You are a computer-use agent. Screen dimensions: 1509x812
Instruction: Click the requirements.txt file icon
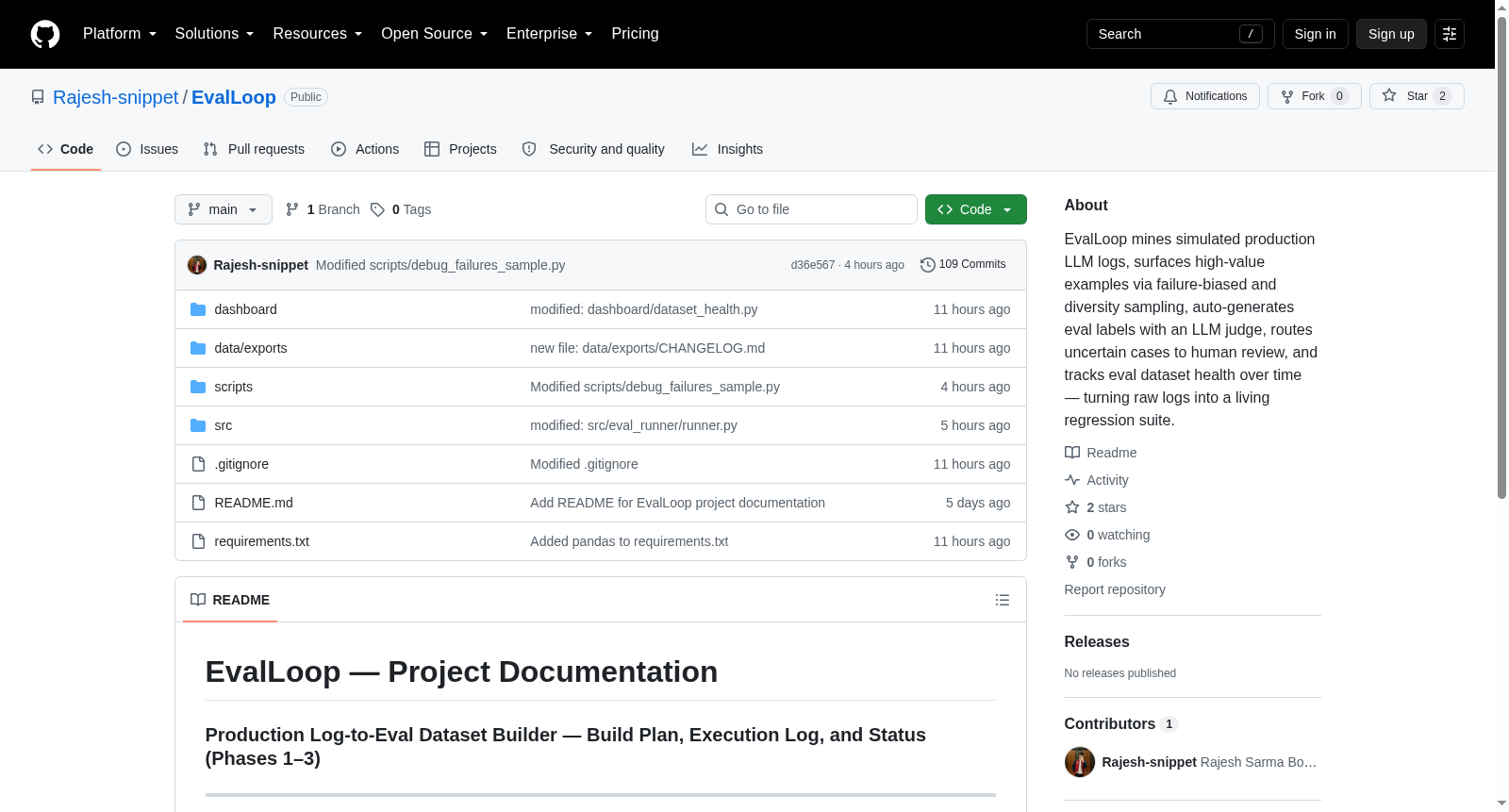[198, 541]
